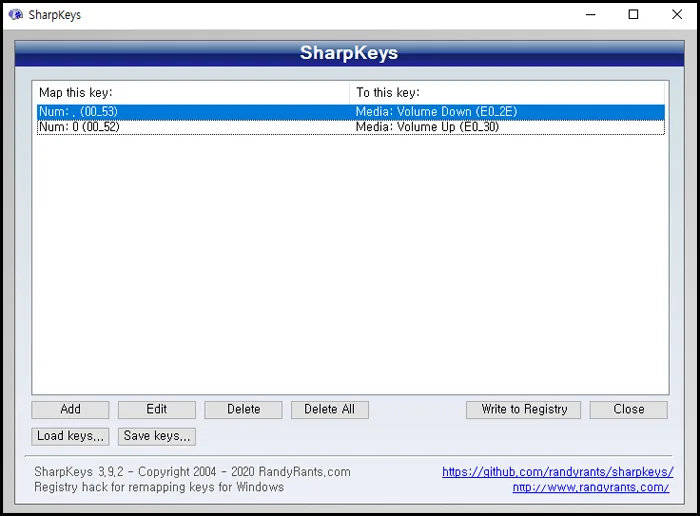Click the Close button beside Write to Registry
700x516 pixels.
coord(629,409)
